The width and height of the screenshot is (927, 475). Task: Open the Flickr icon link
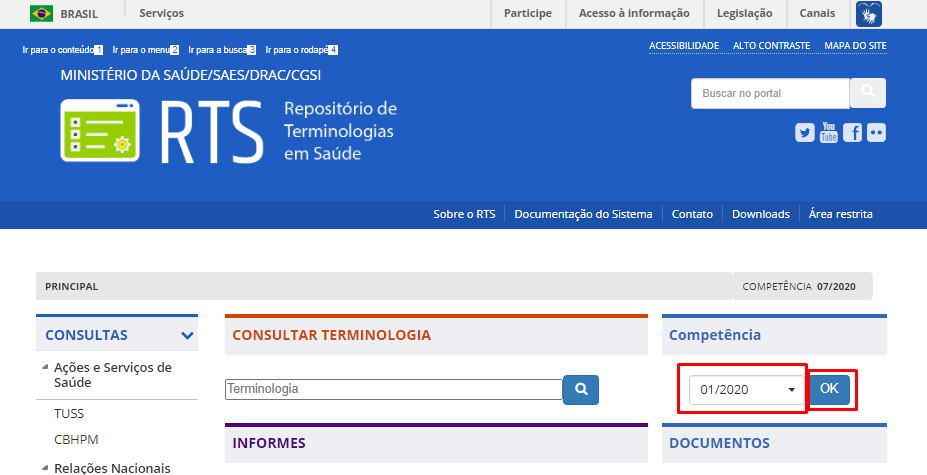coord(876,133)
